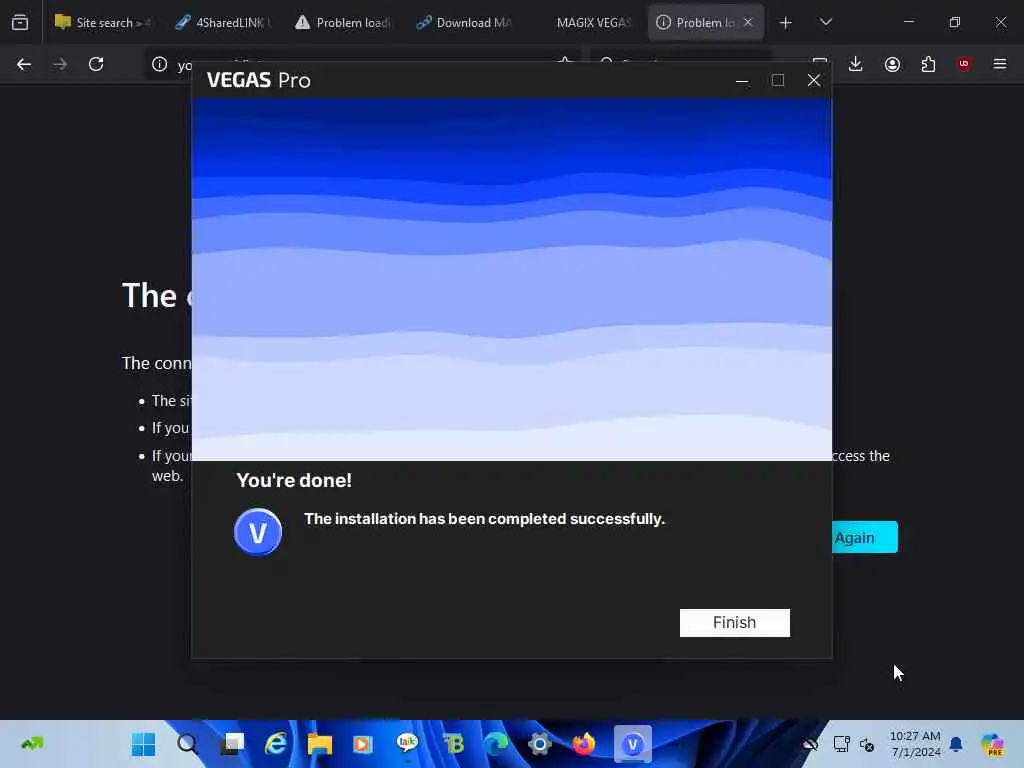1024x768 pixels.
Task: Go back in Firefox browser
Action: pos(24,64)
